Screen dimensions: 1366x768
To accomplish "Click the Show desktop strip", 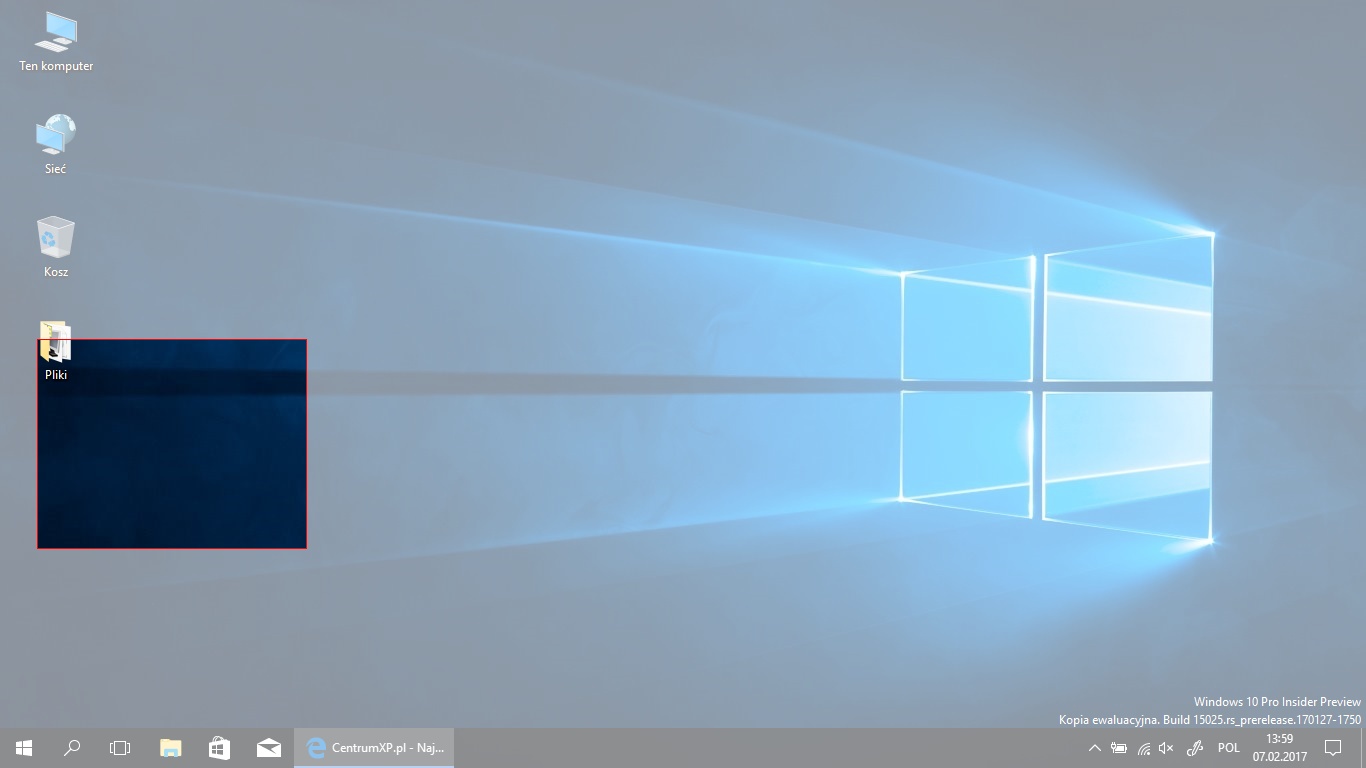I will tap(1362, 748).
